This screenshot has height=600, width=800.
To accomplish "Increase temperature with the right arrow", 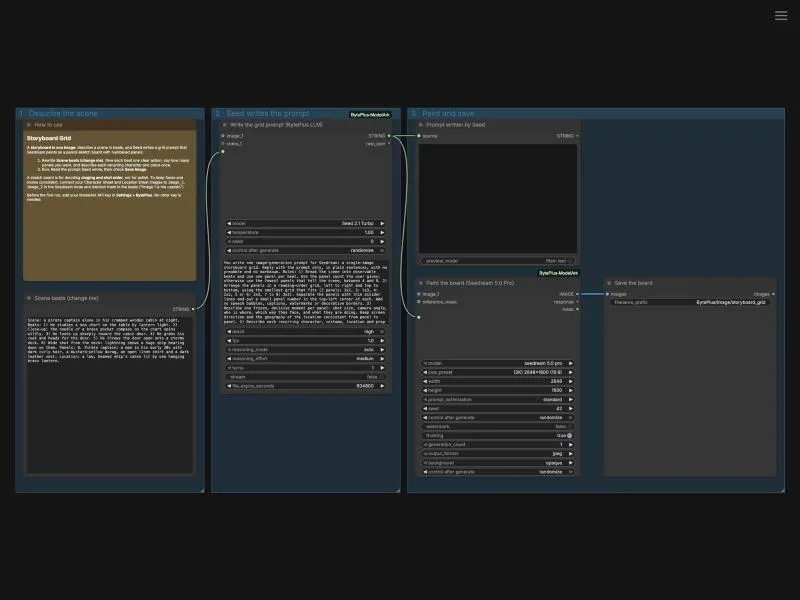I will tap(382, 233).
